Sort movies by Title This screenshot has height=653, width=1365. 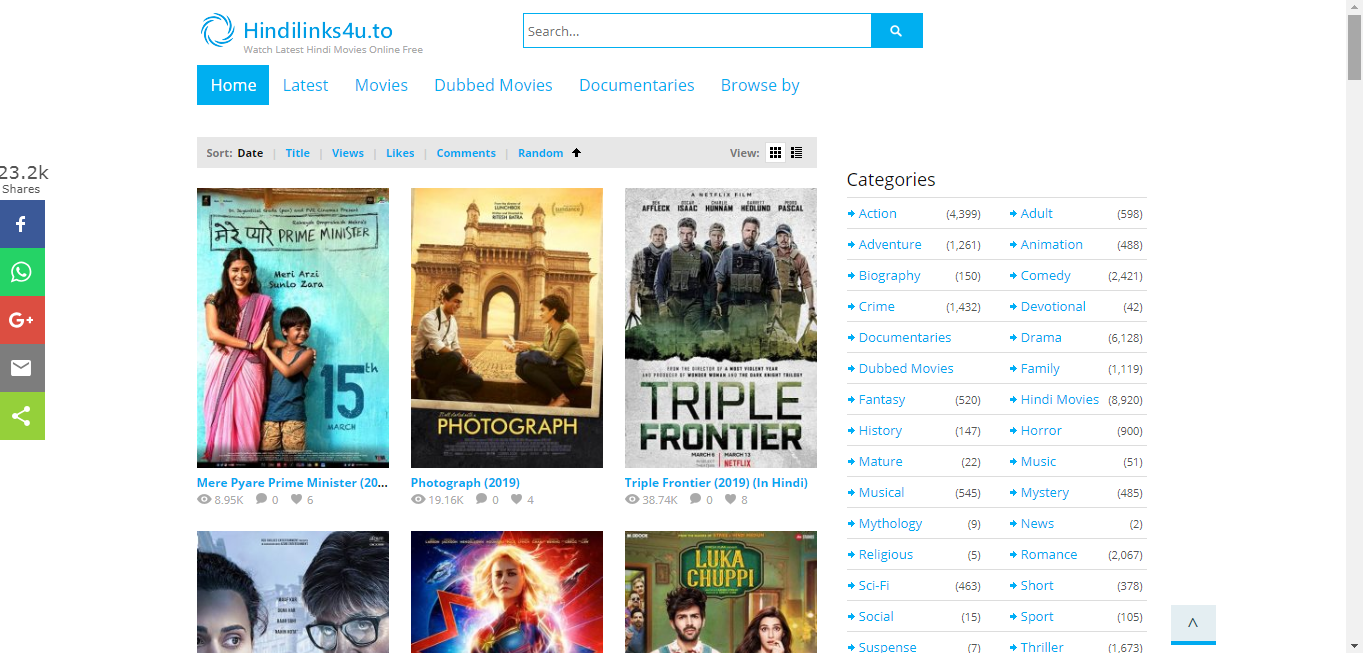pyautogui.click(x=298, y=153)
